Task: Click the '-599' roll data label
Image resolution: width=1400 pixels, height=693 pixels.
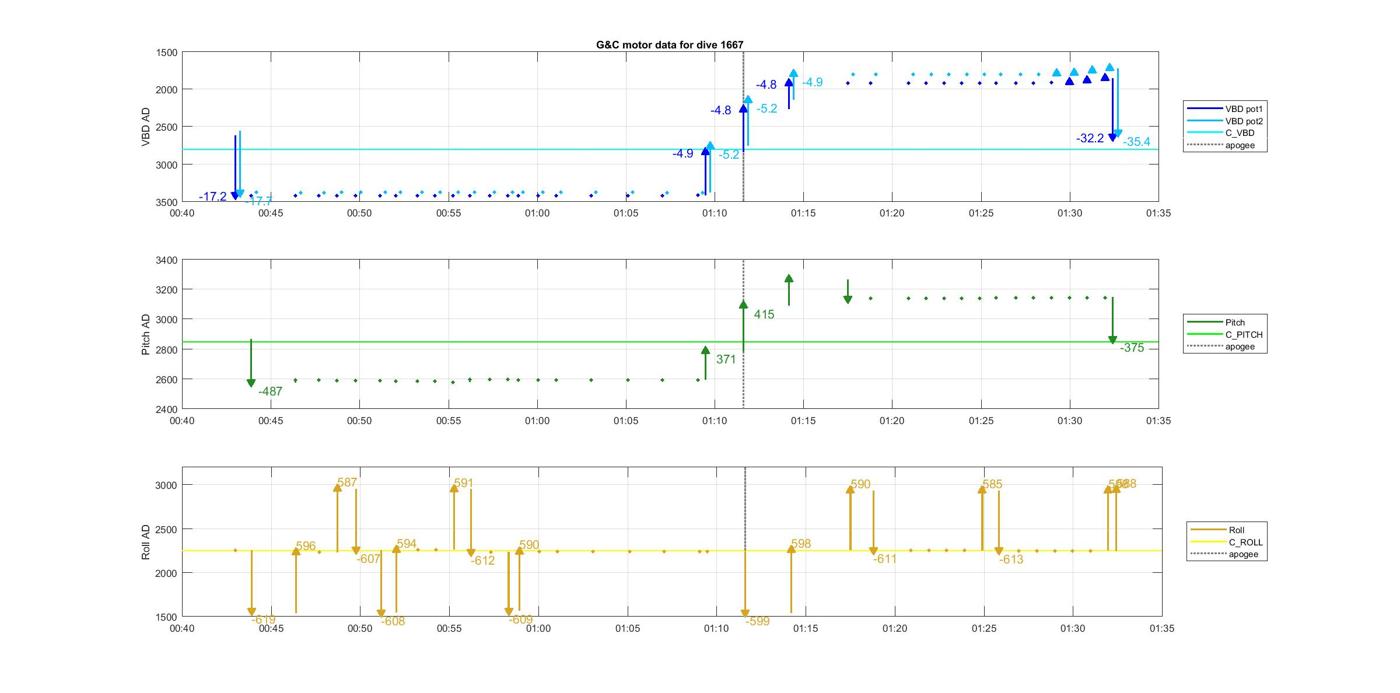Action: (758, 621)
